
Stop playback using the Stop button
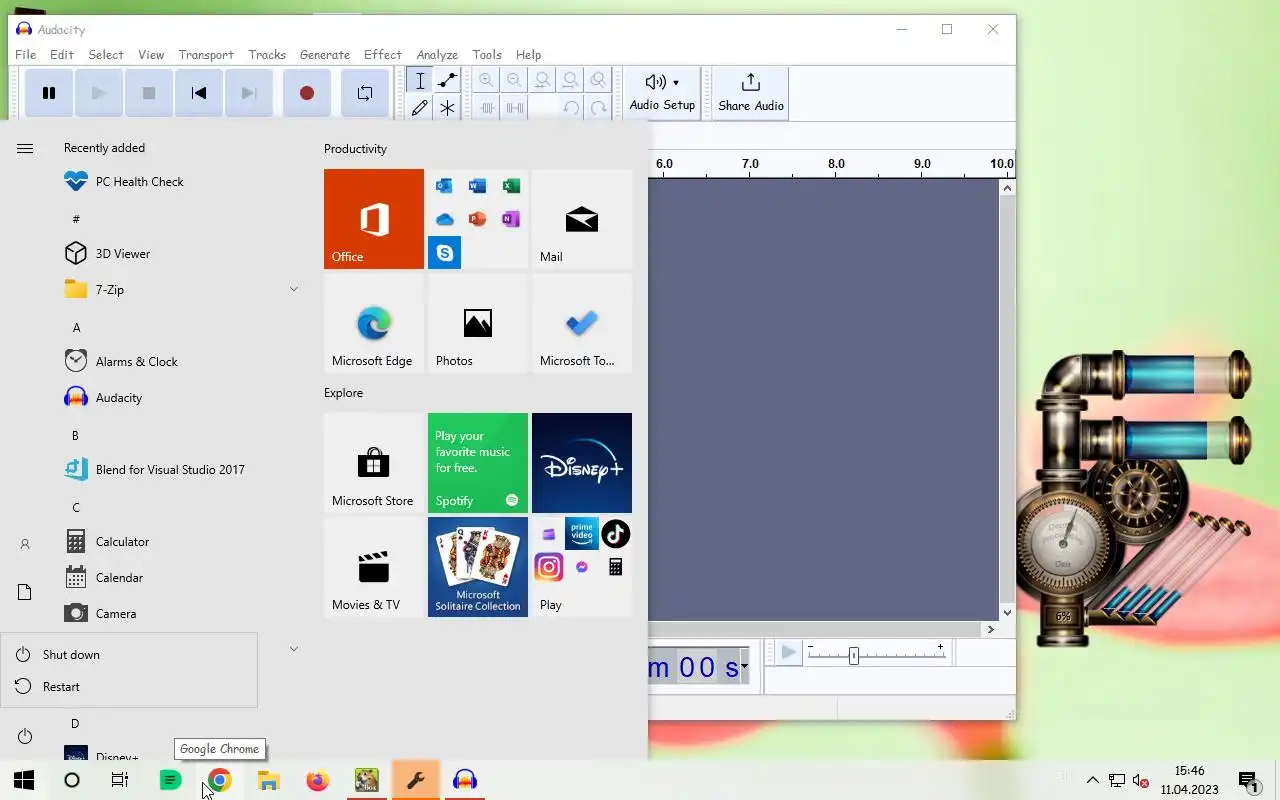pos(148,93)
